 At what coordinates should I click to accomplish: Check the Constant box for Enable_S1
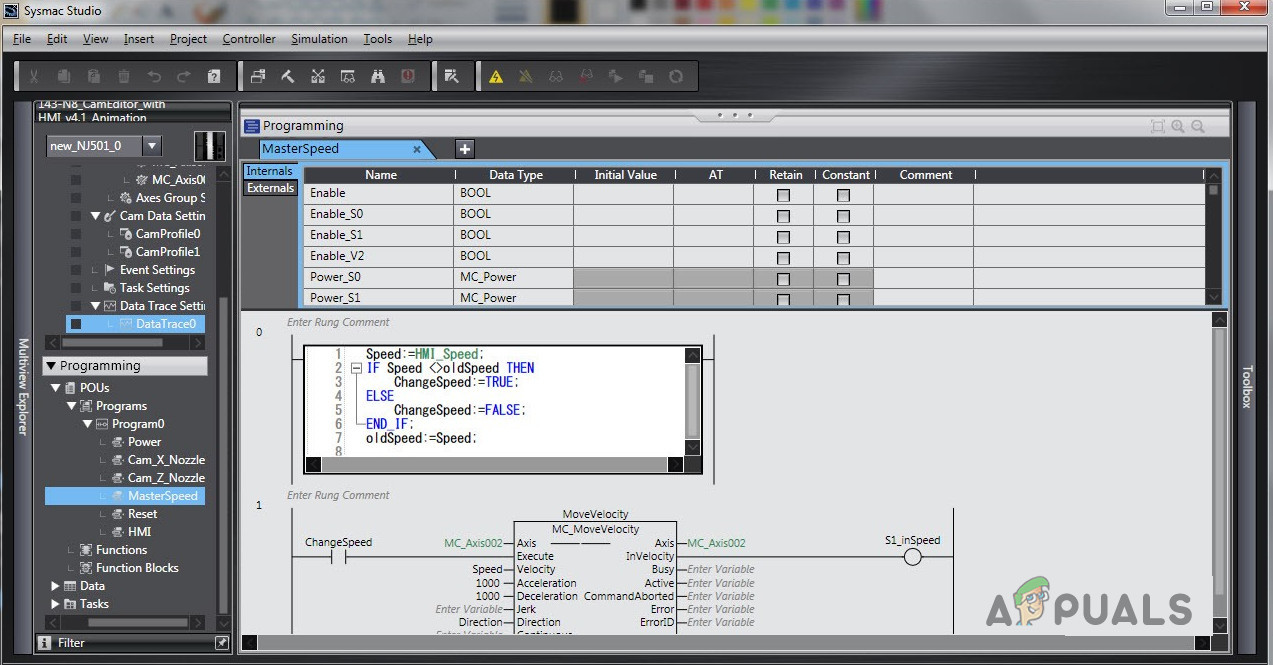(843, 237)
